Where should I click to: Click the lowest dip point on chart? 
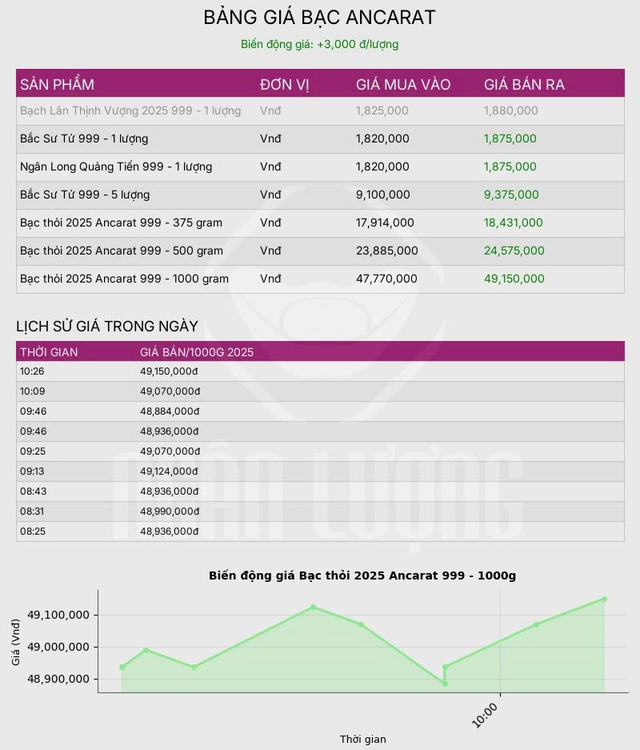coord(445,684)
